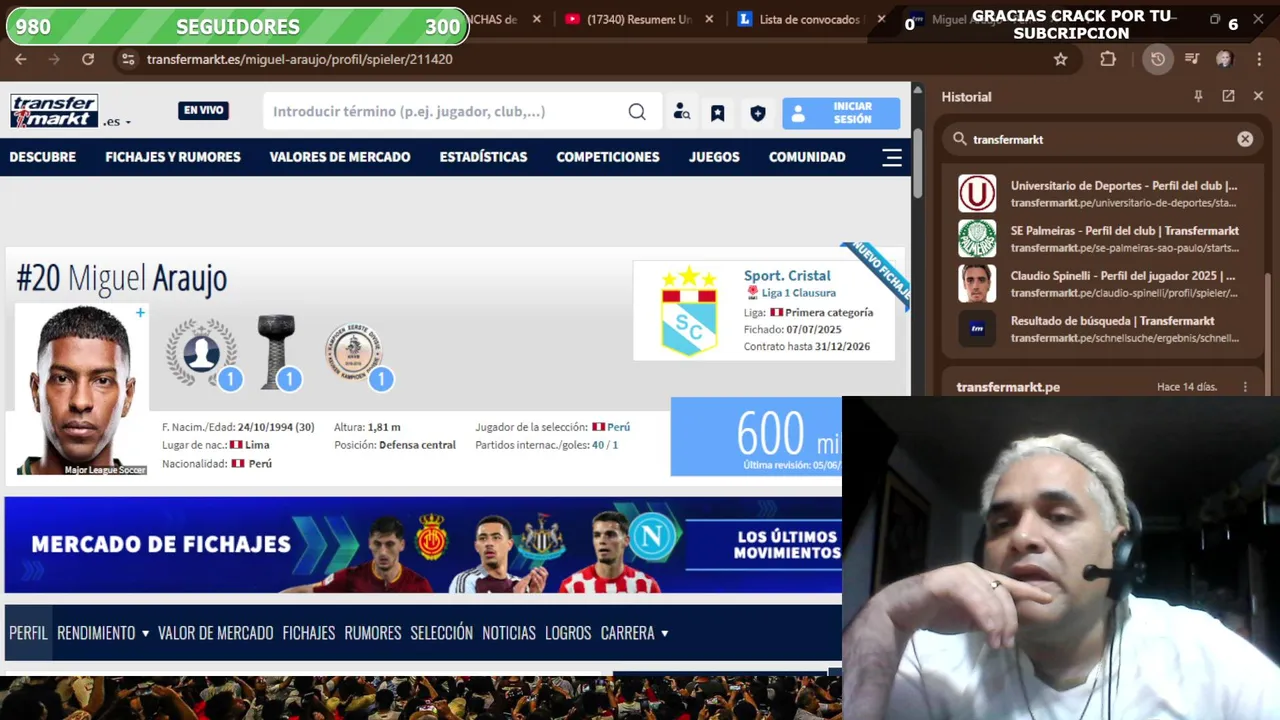Select the Noticias player tab

[x=509, y=633]
